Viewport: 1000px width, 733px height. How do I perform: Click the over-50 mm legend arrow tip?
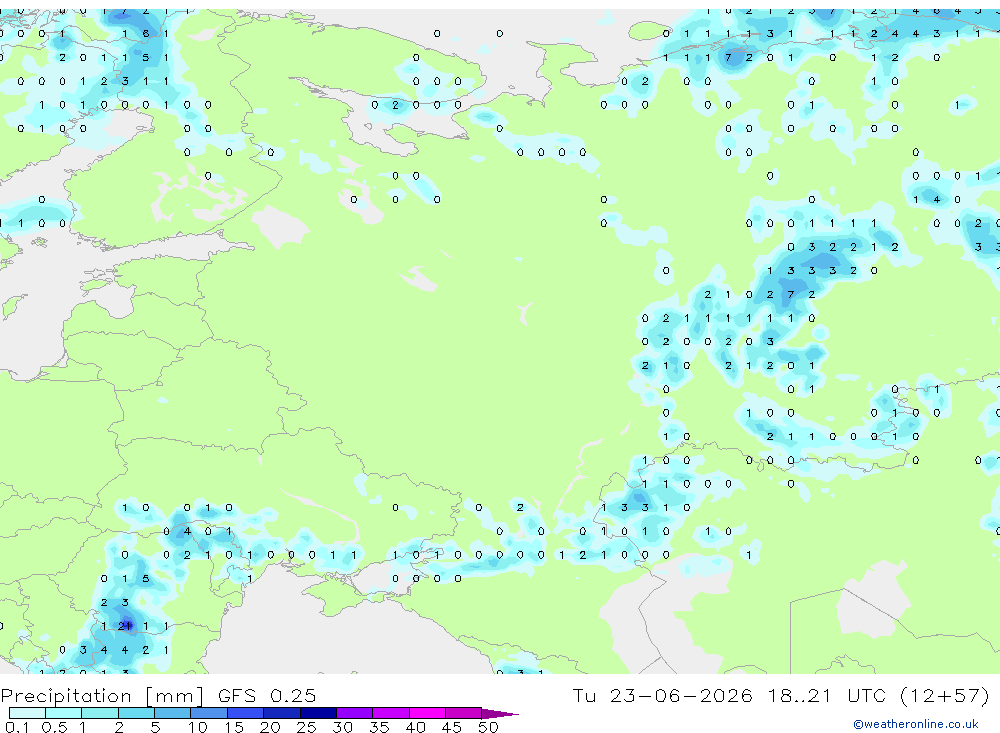(x=501, y=713)
